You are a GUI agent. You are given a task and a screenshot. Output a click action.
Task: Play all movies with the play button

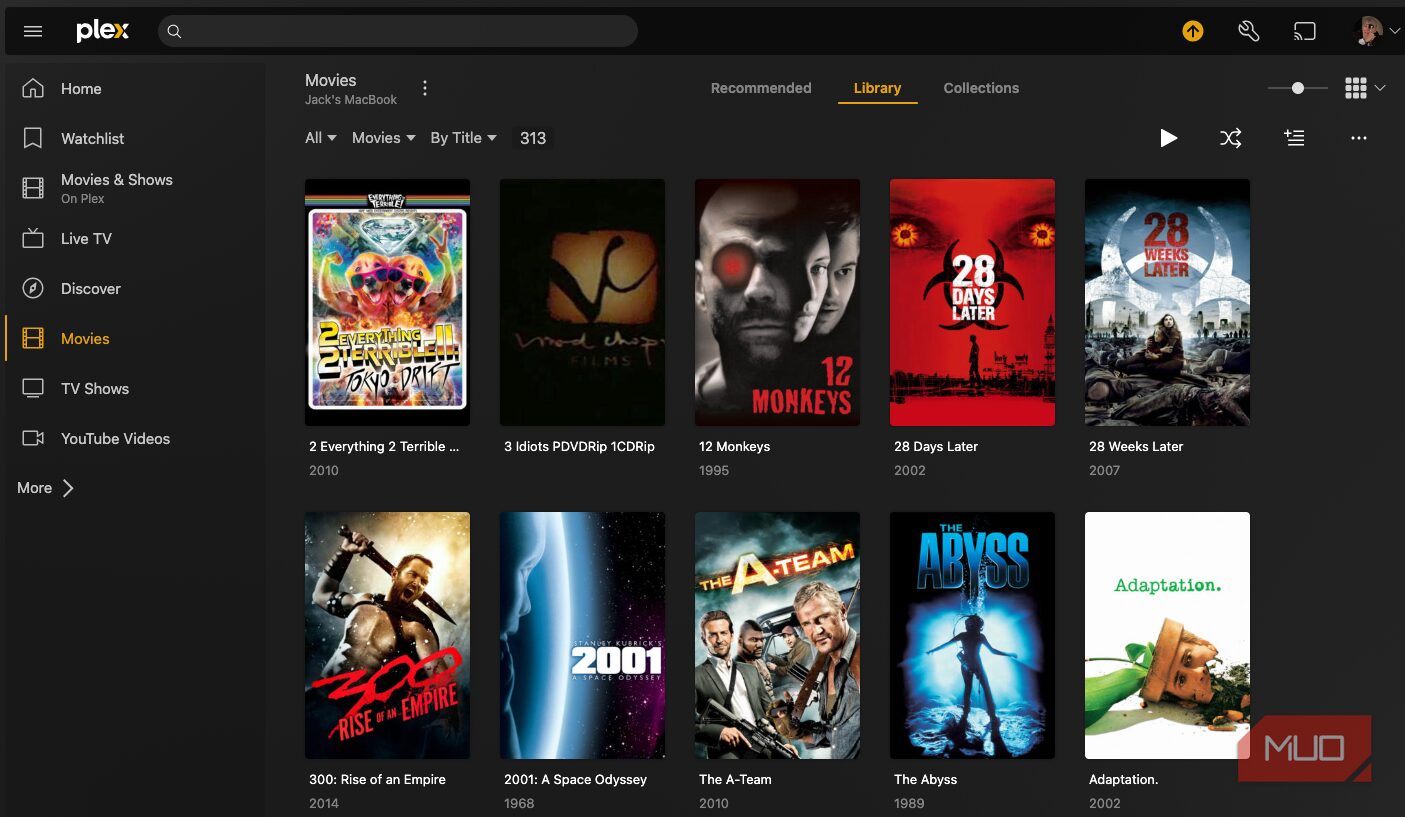pos(1168,138)
